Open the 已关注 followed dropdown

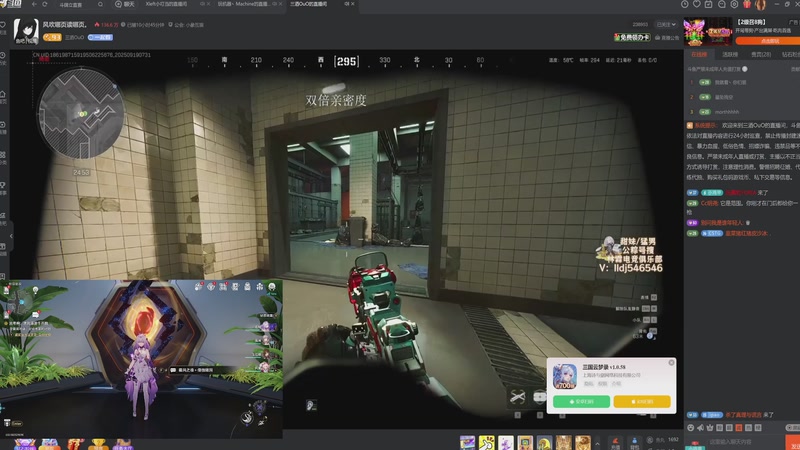click(x=666, y=24)
